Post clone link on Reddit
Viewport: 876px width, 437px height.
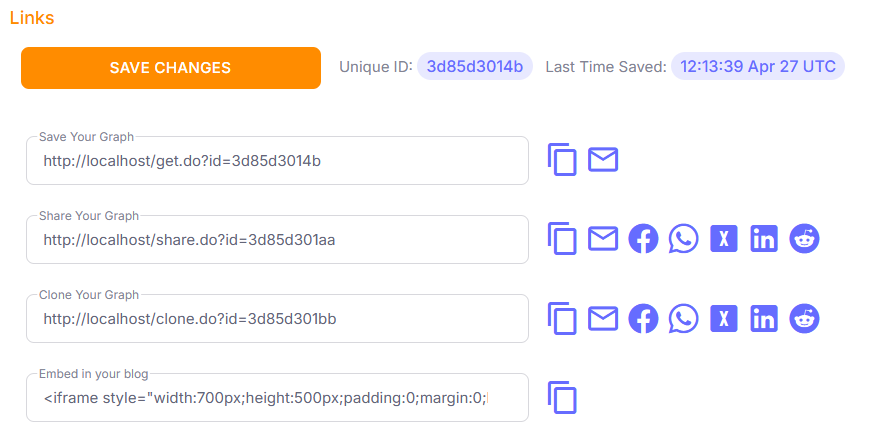point(804,318)
